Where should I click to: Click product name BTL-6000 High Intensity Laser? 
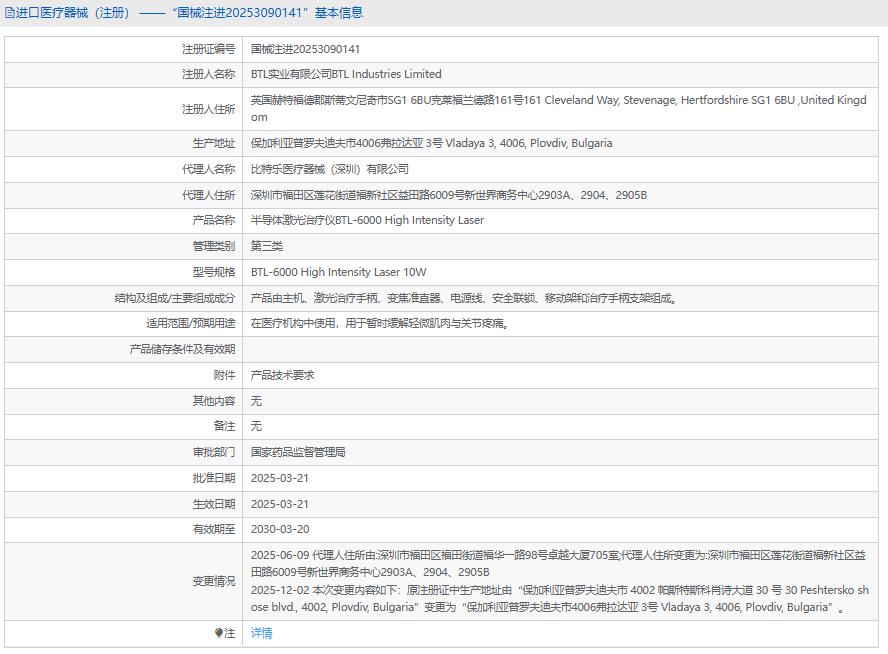click(x=367, y=220)
